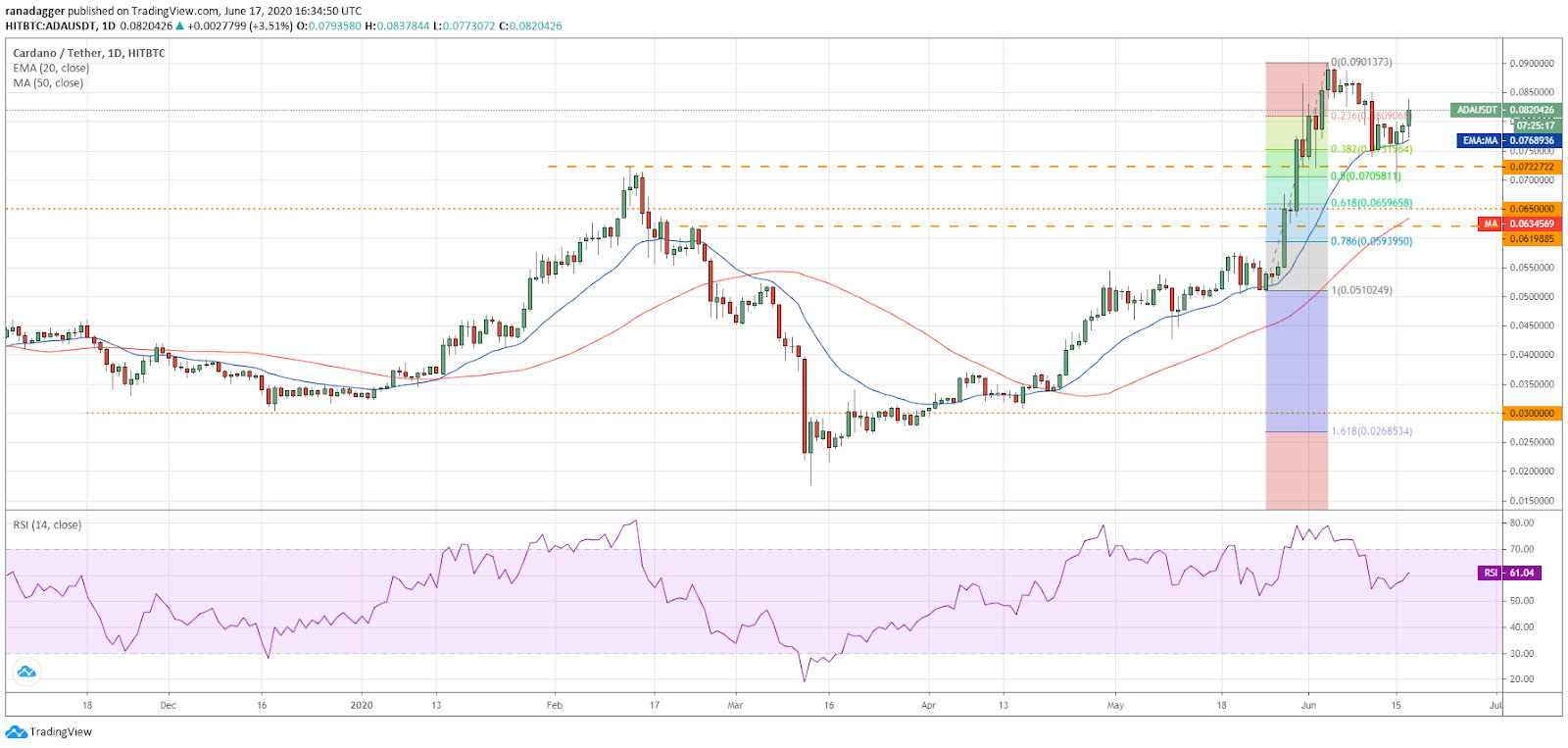Click the 30.00 RSI axis value

pyautogui.click(x=1522, y=653)
